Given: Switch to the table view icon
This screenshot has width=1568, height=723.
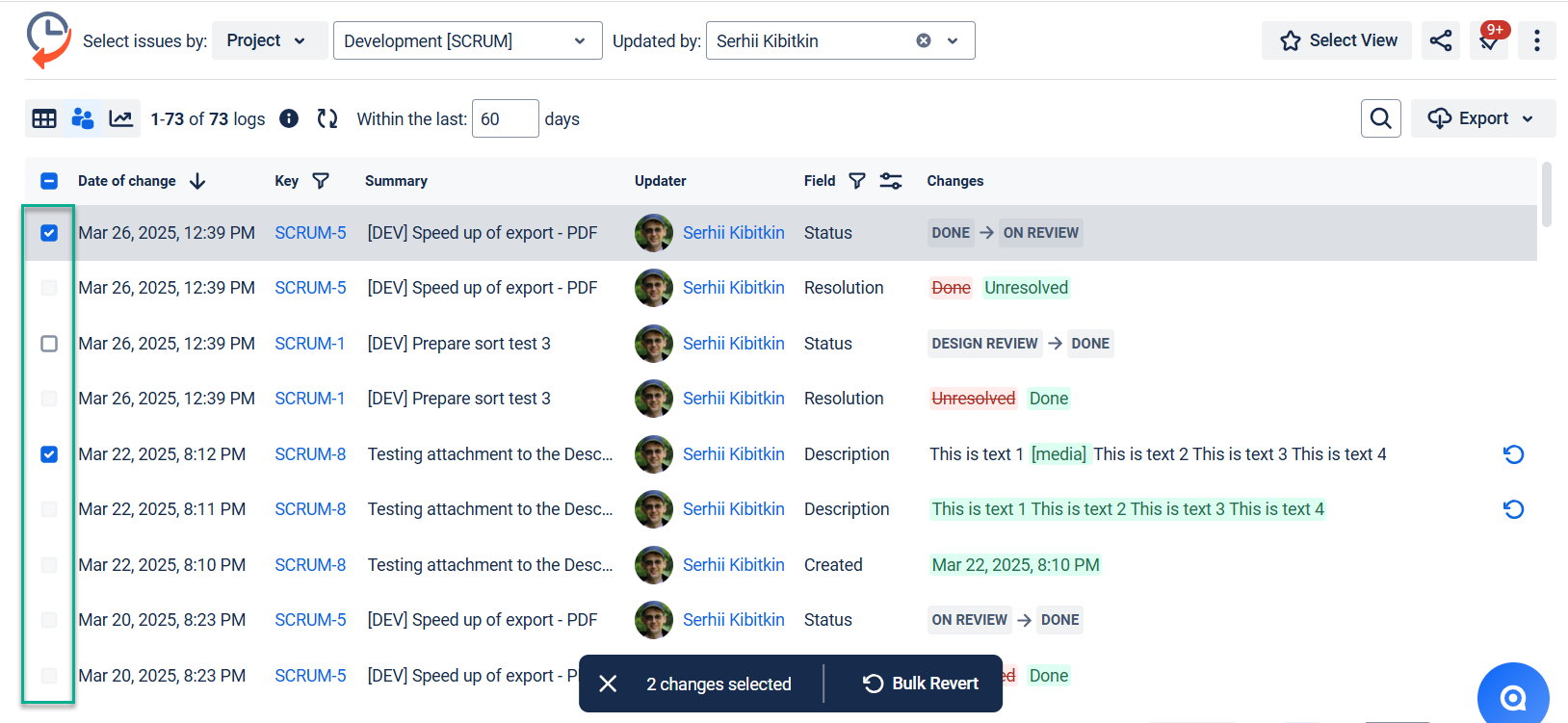Looking at the screenshot, I should tap(44, 118).
